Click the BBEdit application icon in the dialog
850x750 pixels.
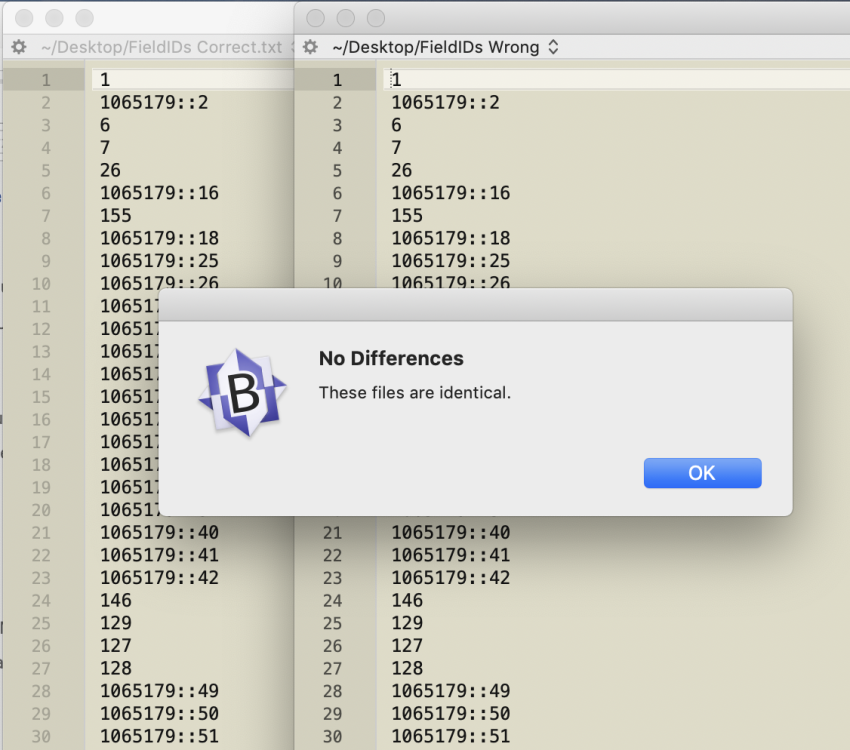(242, 393)
